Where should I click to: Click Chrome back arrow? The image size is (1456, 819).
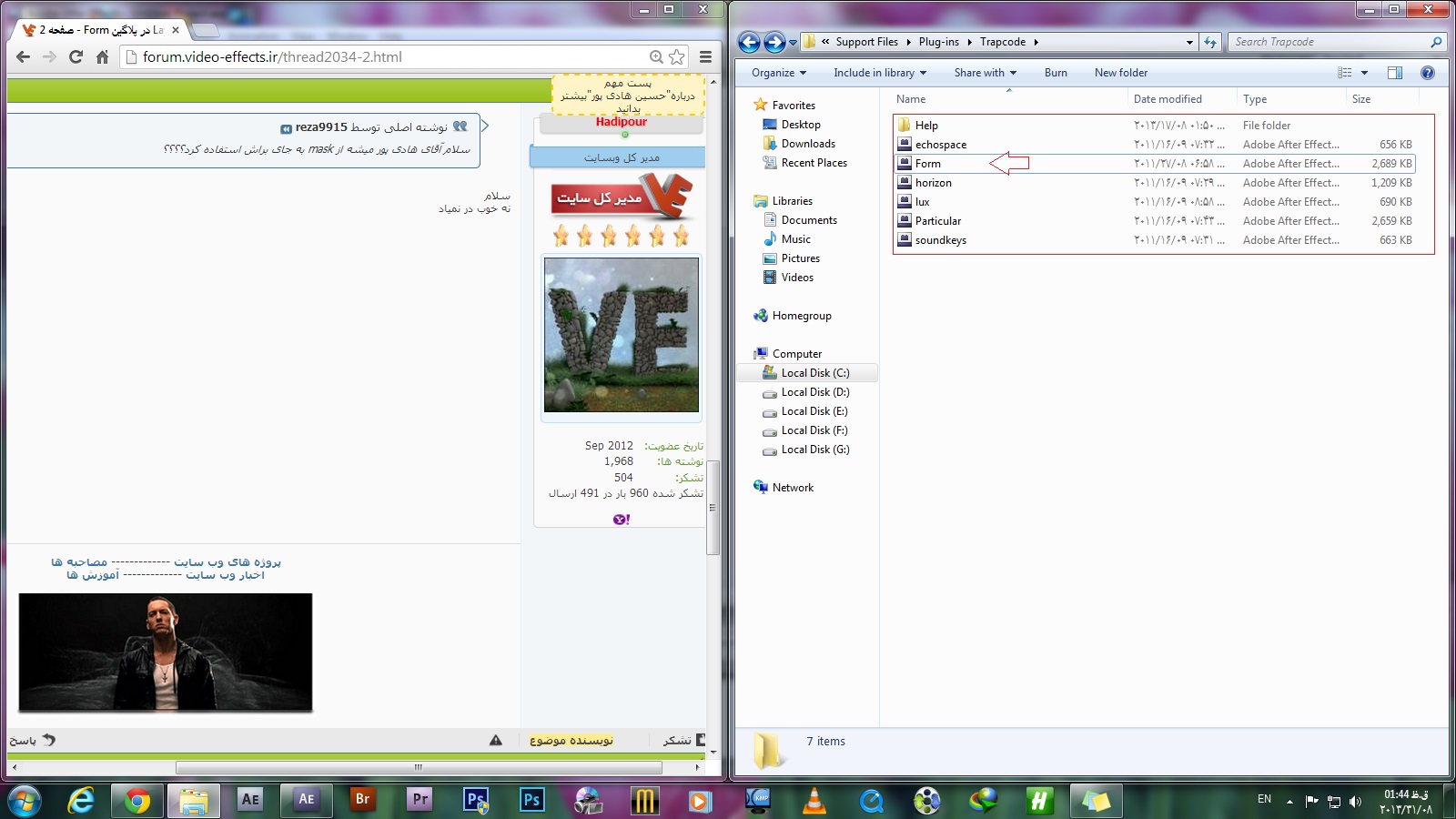click(x=24, y=56)
